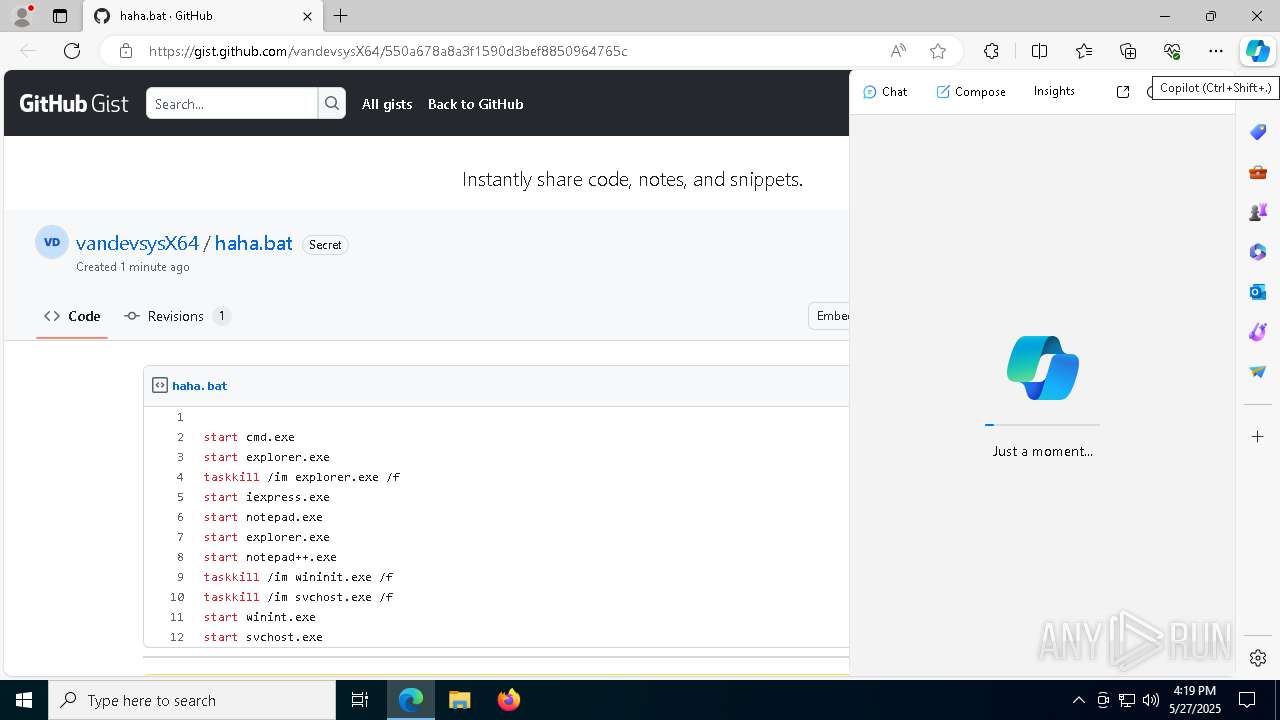Open the Extensions puzzle icon
This screenshot has width=1280, height=720.
point(991,51)
